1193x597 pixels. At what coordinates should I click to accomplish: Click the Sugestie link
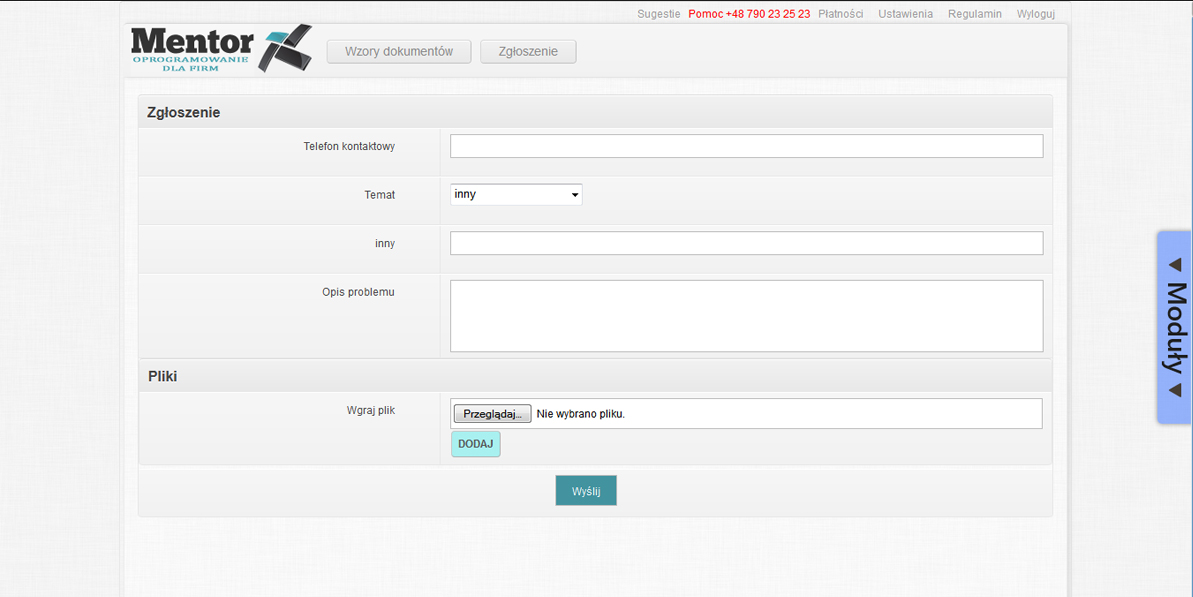(x=658, y=14)
